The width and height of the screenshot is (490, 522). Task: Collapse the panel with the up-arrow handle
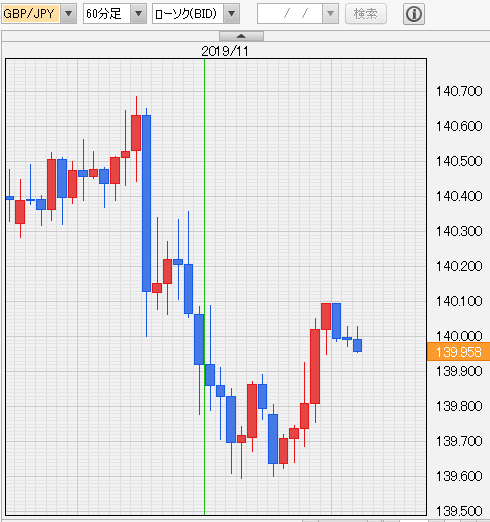coord(241,36)
